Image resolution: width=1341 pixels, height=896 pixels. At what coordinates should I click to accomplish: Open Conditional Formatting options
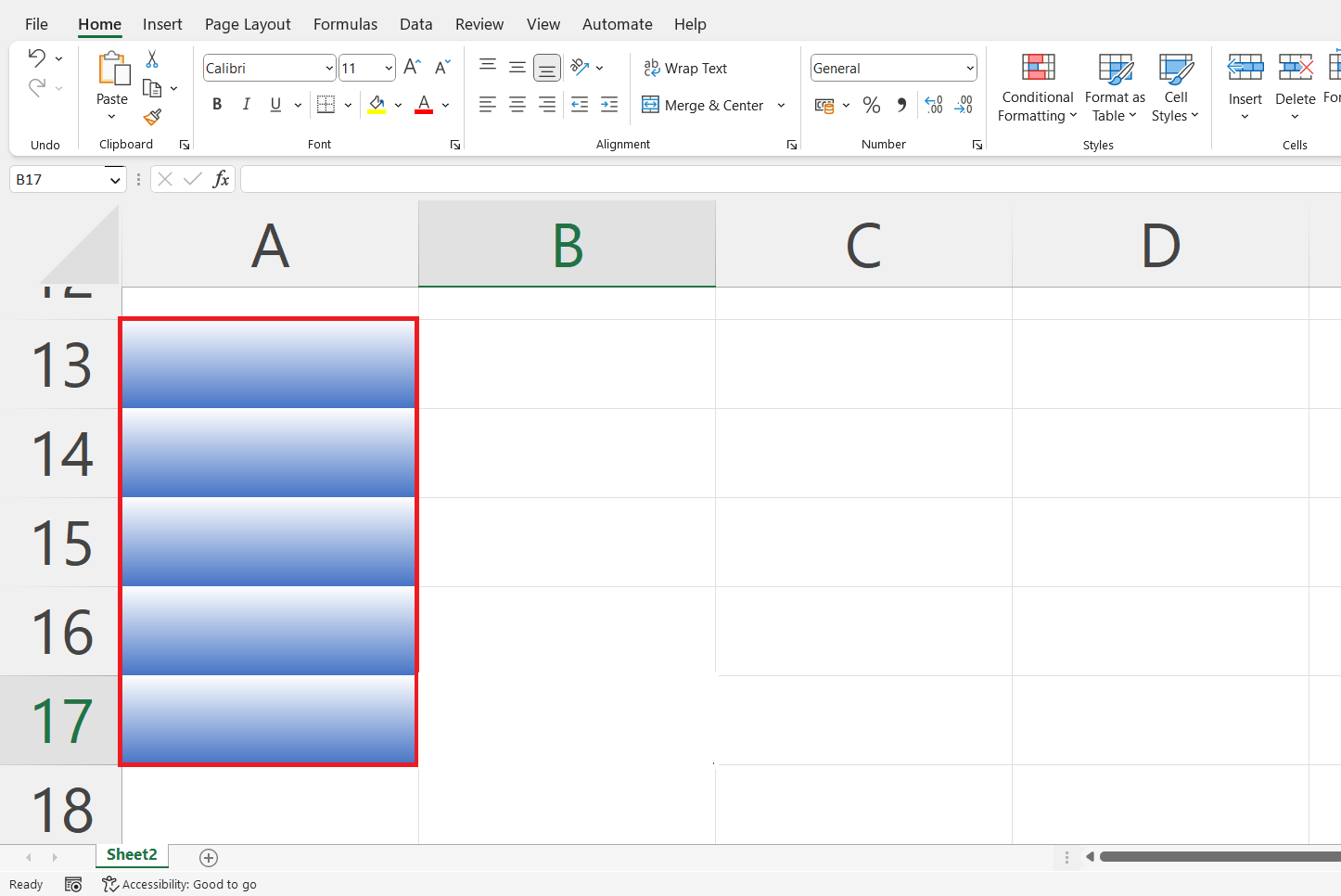(x=1036, y=88)
